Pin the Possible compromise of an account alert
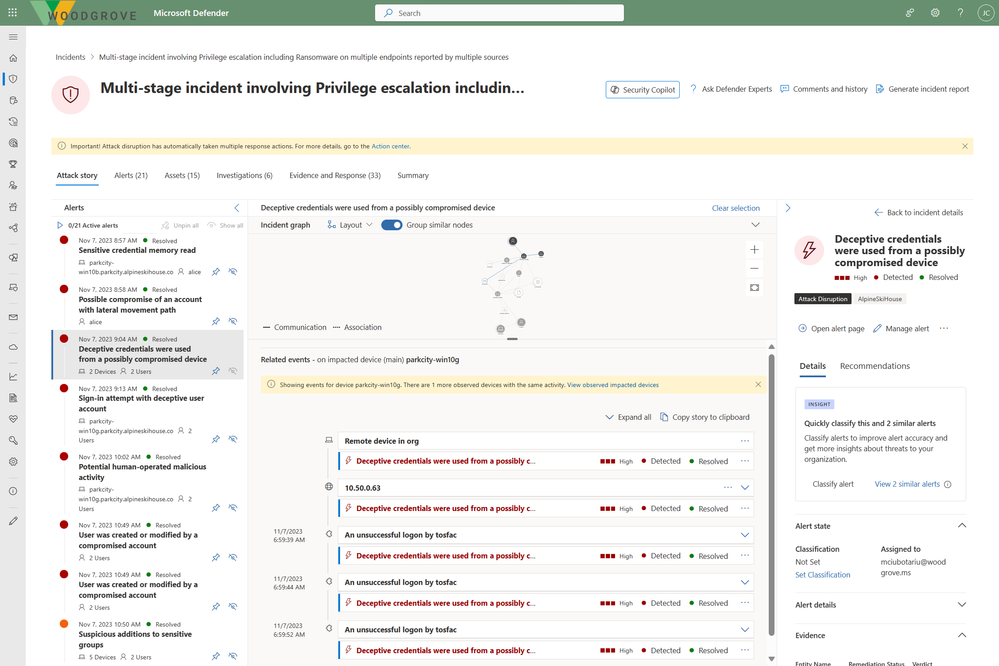Viewport: 999px width, 666px height. 216,321
